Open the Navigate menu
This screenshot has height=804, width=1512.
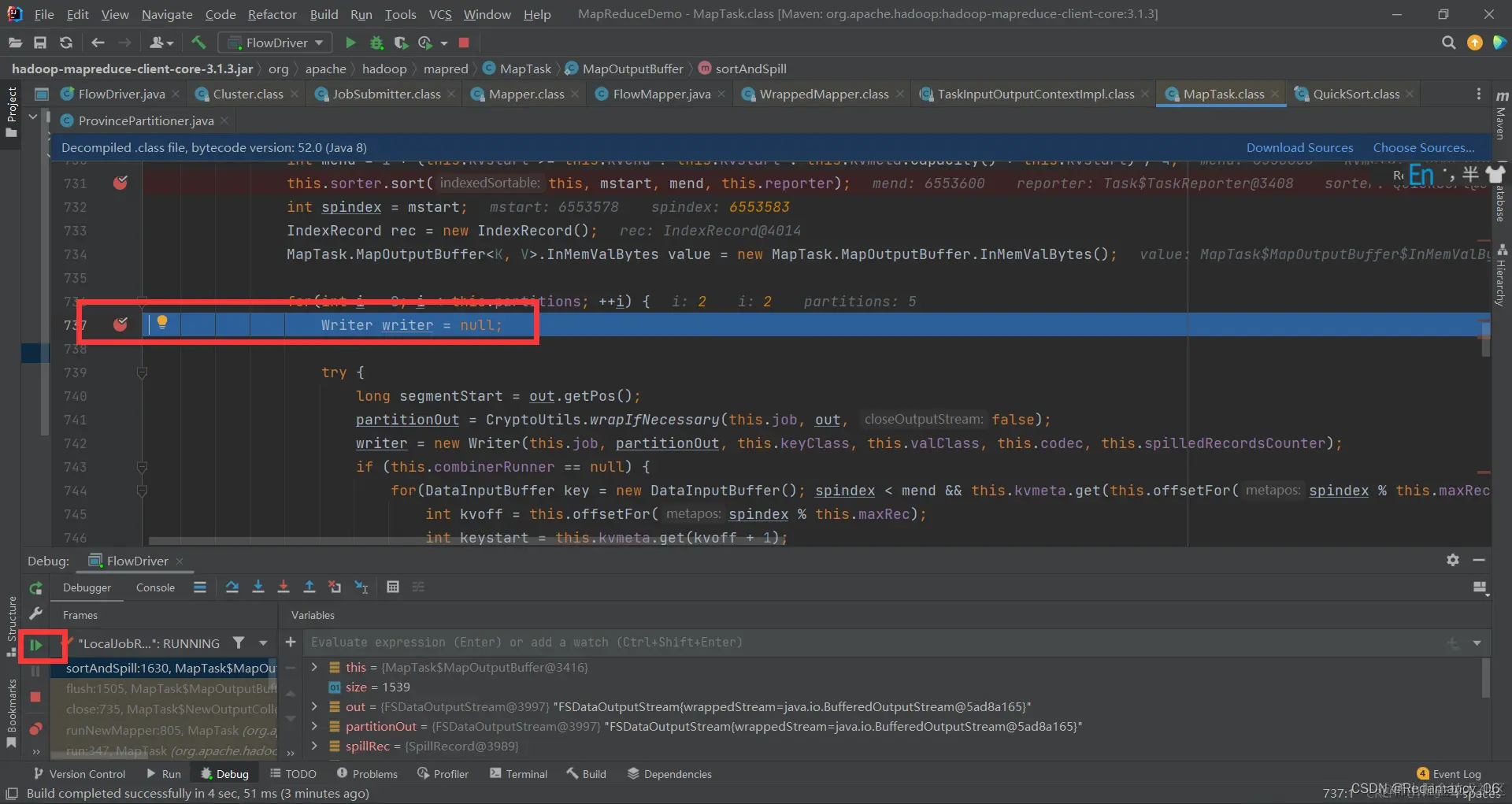click(x=167, y=14)
